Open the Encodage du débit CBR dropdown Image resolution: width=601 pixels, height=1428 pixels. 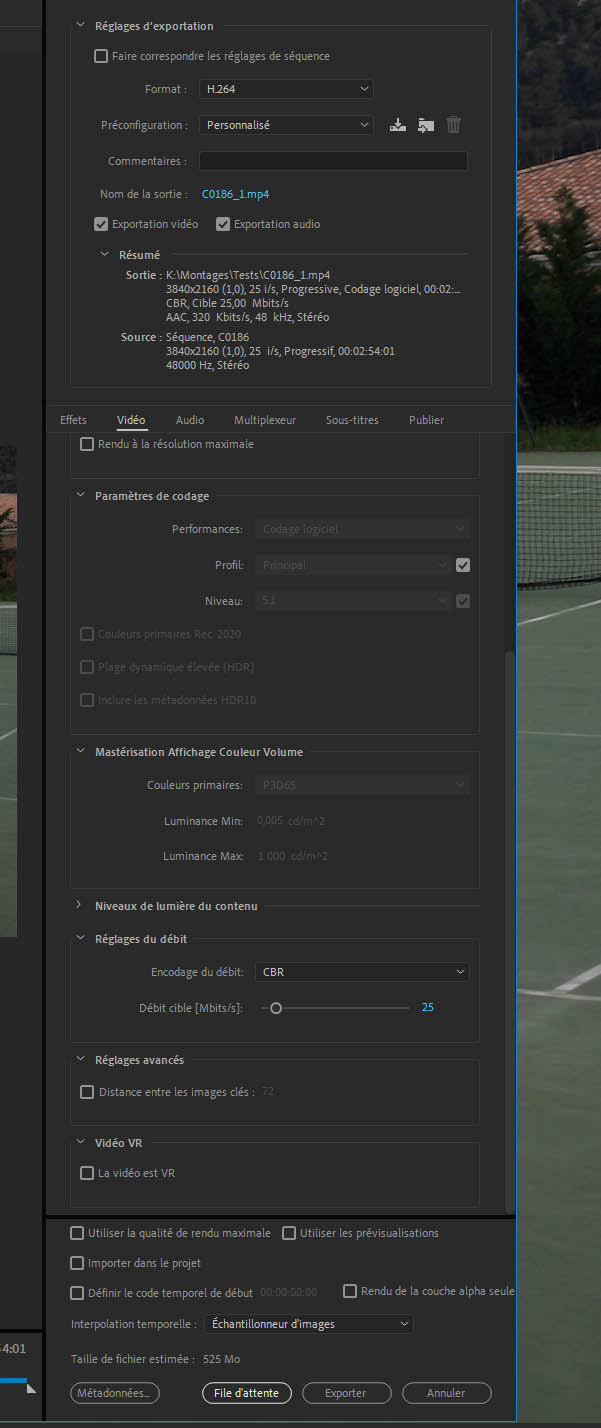(x=362, y=972)
